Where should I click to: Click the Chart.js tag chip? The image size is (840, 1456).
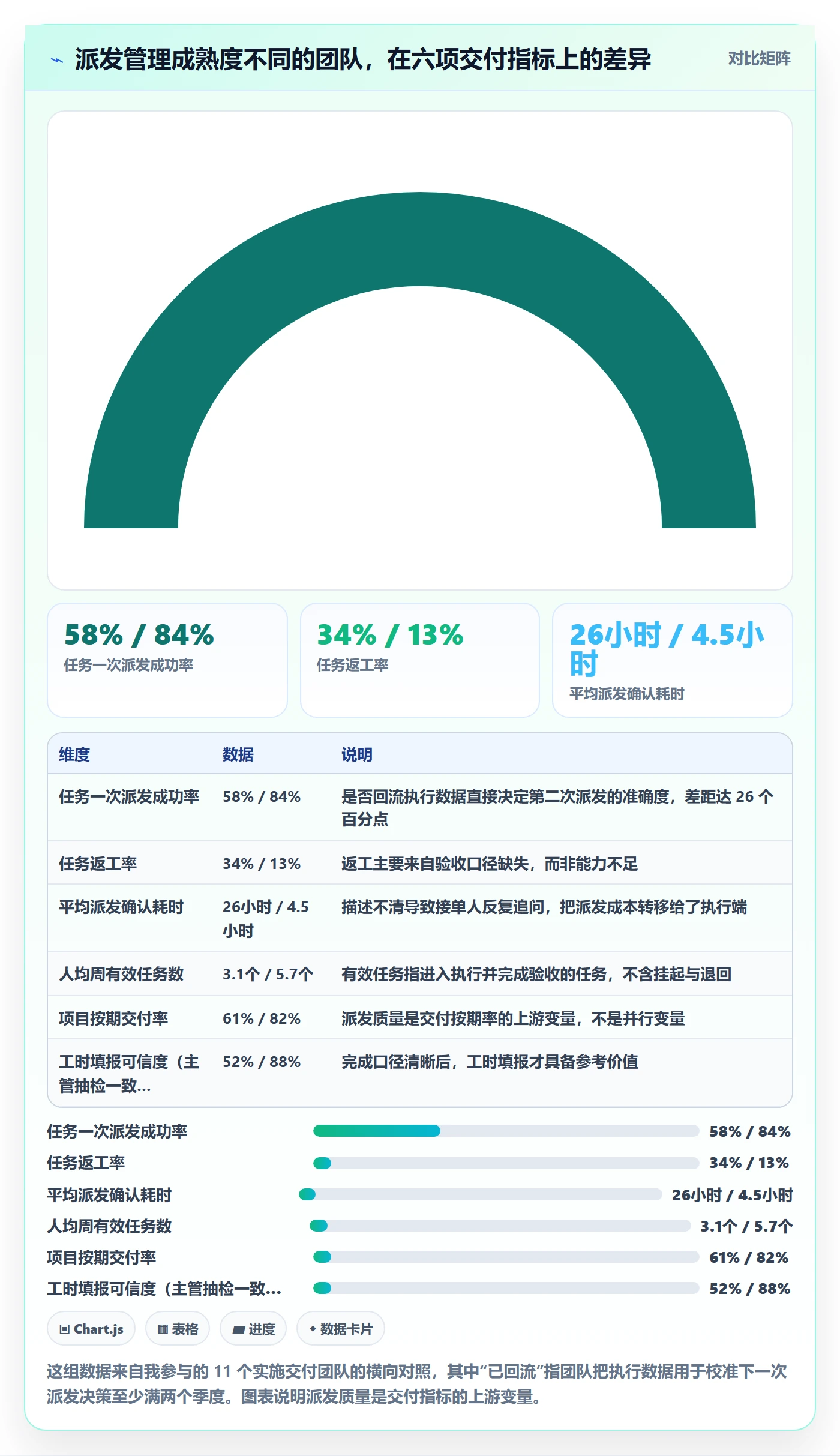coord(91,1329)
